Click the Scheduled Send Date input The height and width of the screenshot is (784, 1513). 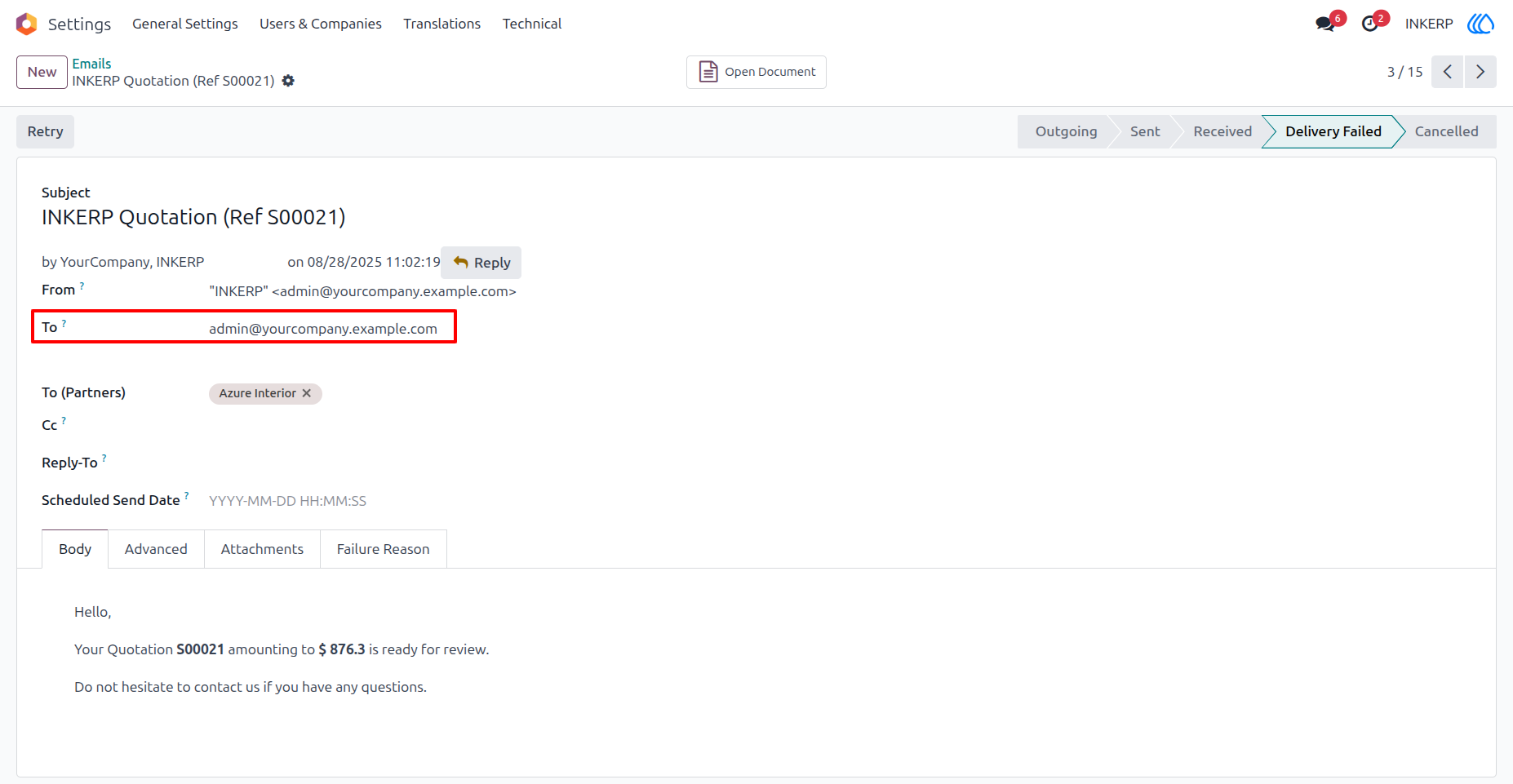287,501
